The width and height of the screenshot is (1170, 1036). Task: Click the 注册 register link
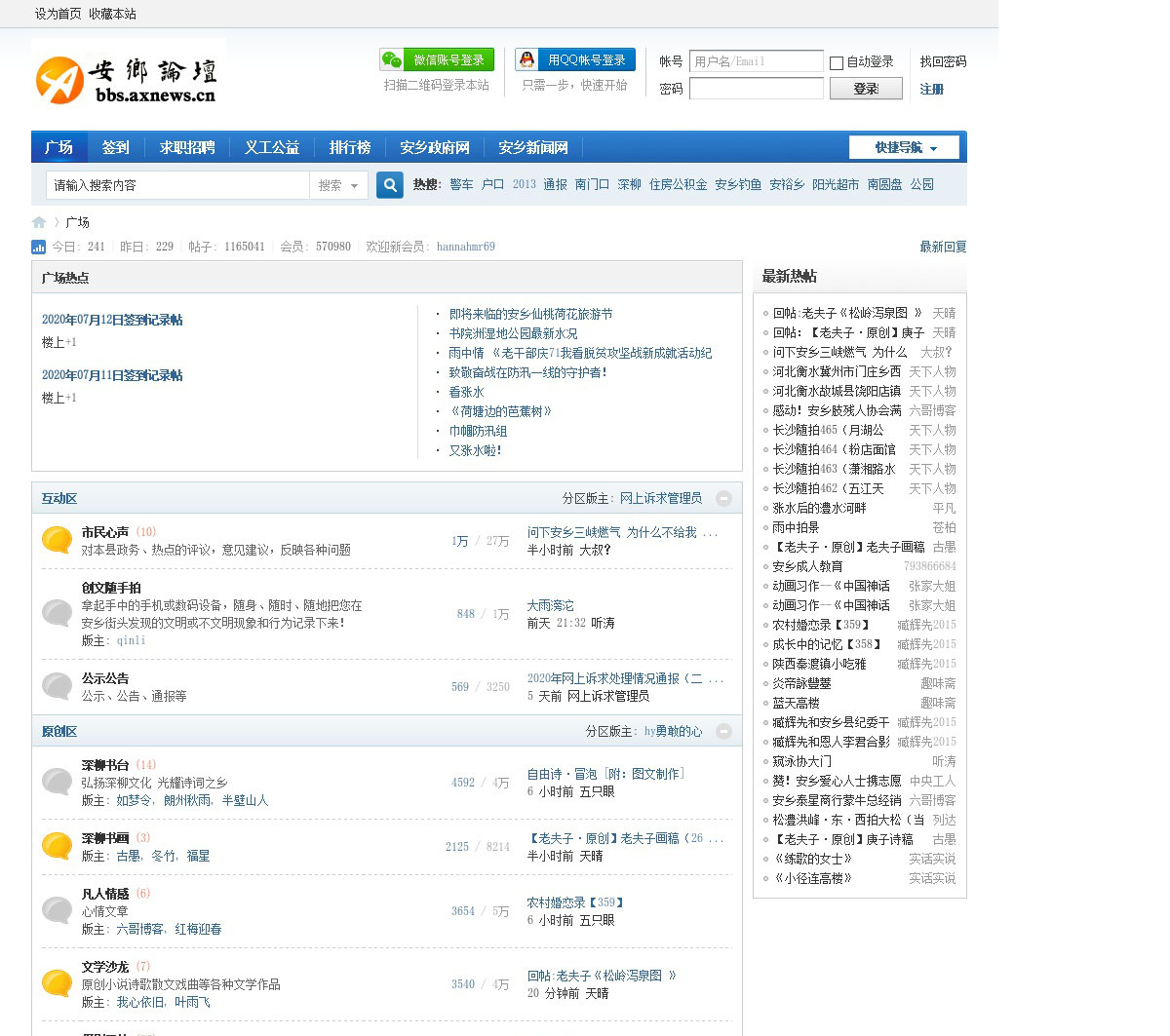coord(932,90)
